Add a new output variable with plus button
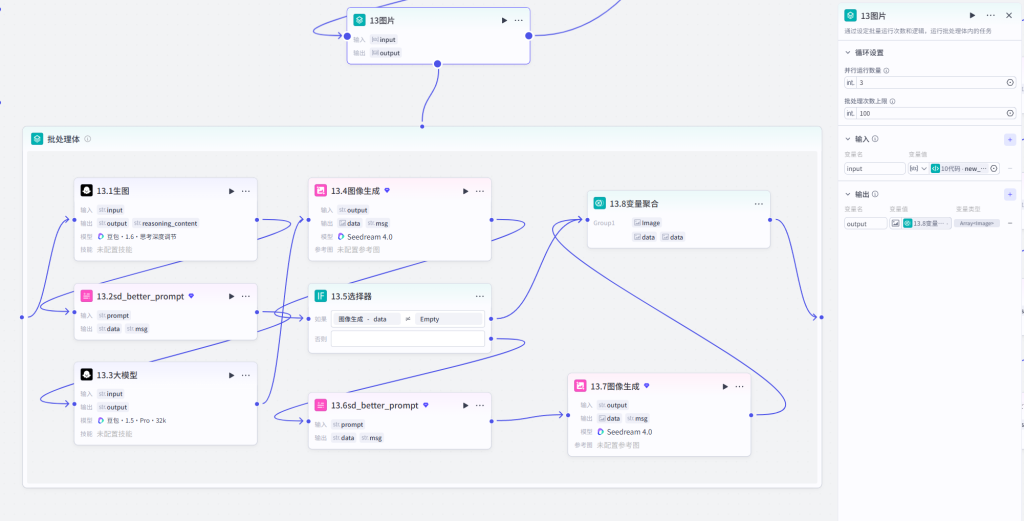 click(x=1010, y=195)
